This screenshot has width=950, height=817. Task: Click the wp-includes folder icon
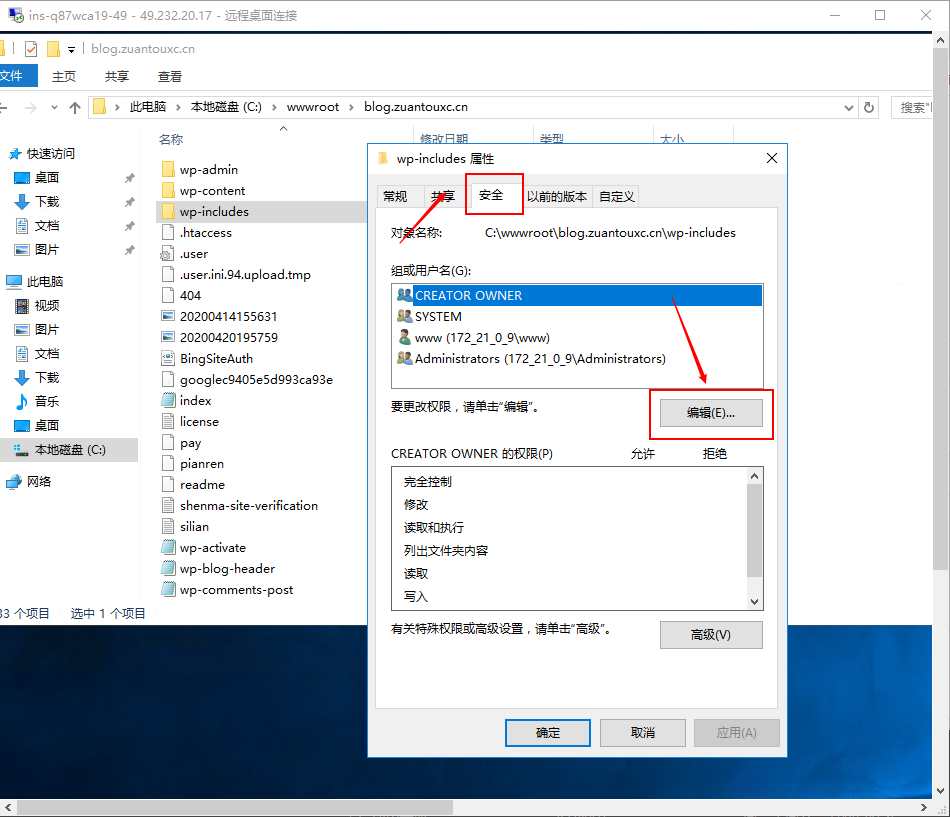168,212
